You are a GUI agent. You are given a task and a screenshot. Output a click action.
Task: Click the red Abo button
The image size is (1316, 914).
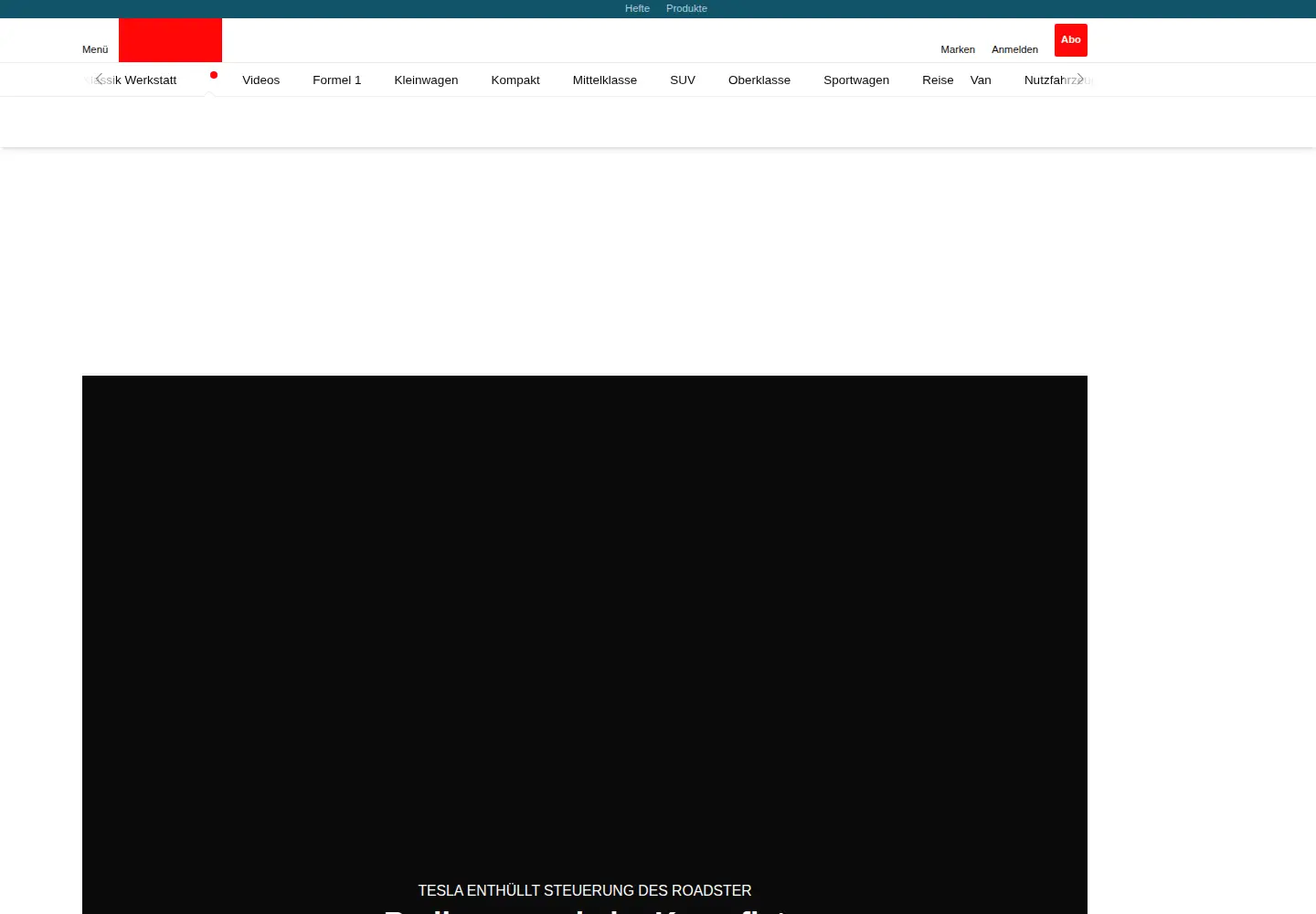pos(1071,40)
